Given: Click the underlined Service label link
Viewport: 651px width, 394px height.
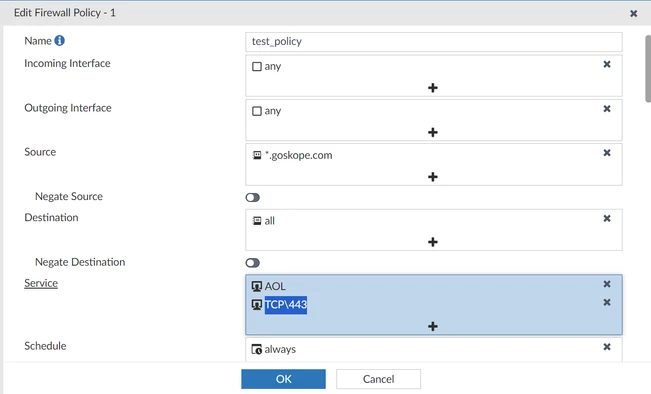Looking at the screenshot, I should [41, 283].
